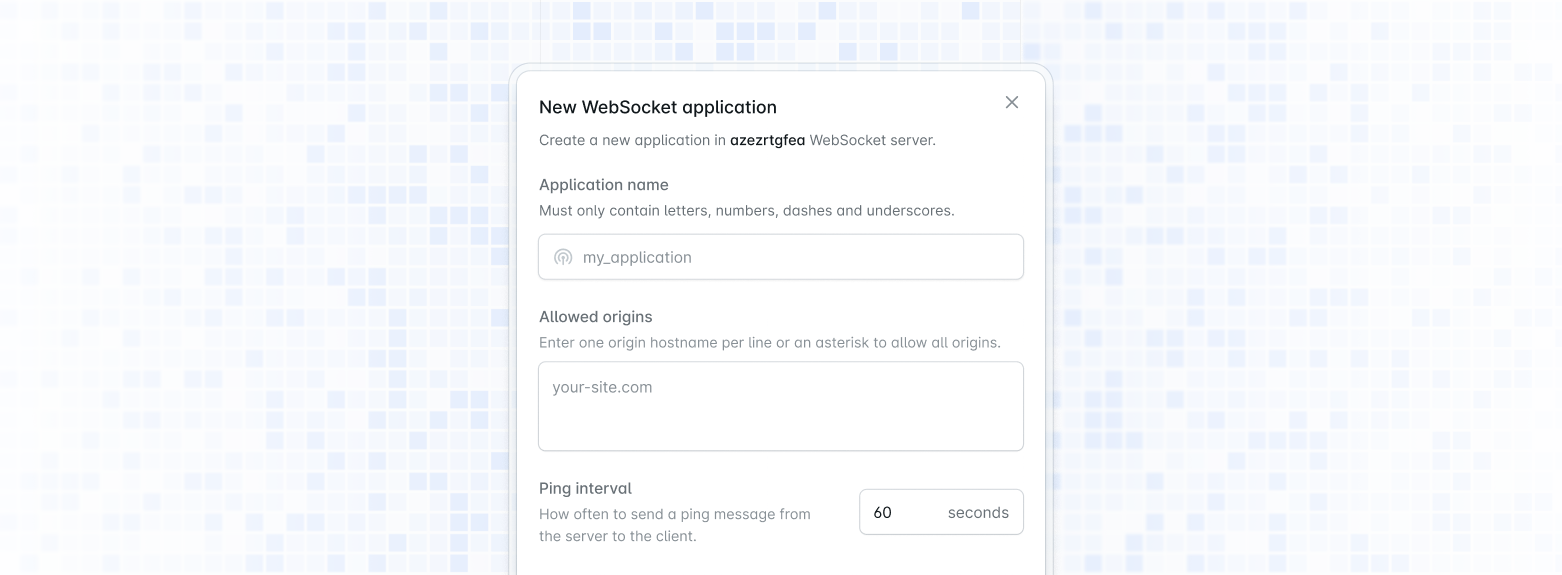Click the "60" value in Ping interval
This screenshot has height=575, width=1562.
click(x=882, y=512)
